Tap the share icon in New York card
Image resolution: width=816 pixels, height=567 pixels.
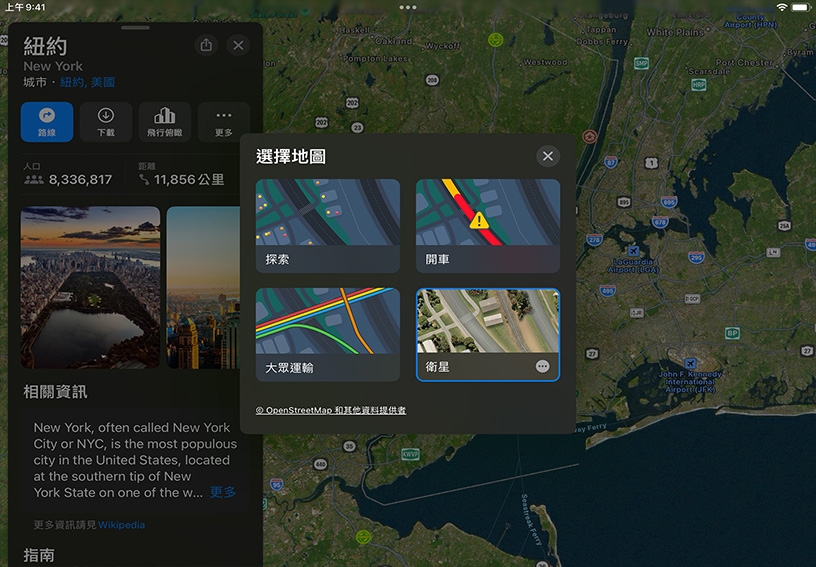coord(206,45)
